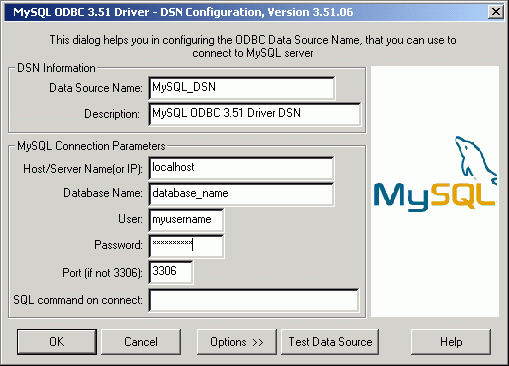Click the 'DSN Information' group title

[x=56, y=68]
